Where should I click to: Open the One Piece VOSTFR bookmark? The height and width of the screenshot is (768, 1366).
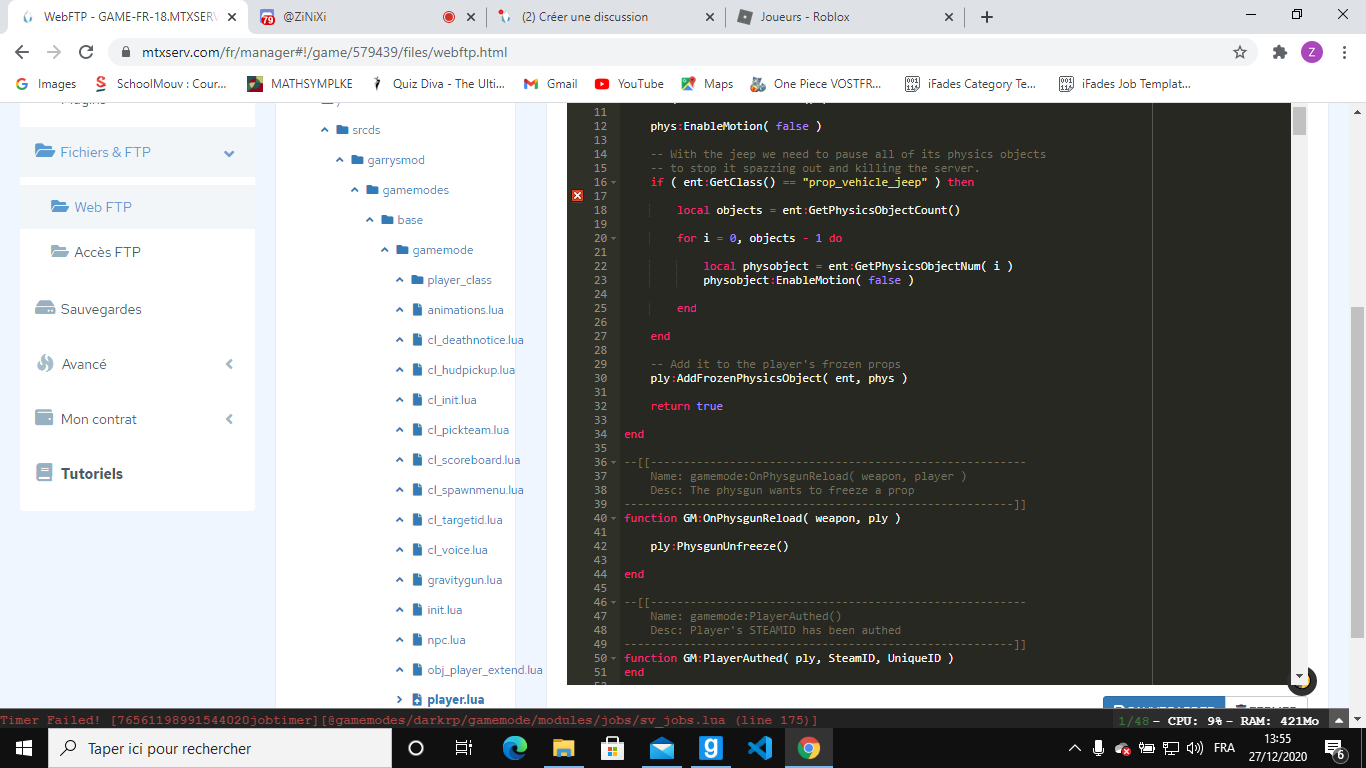pyautogui.click(x=818, y=84)
